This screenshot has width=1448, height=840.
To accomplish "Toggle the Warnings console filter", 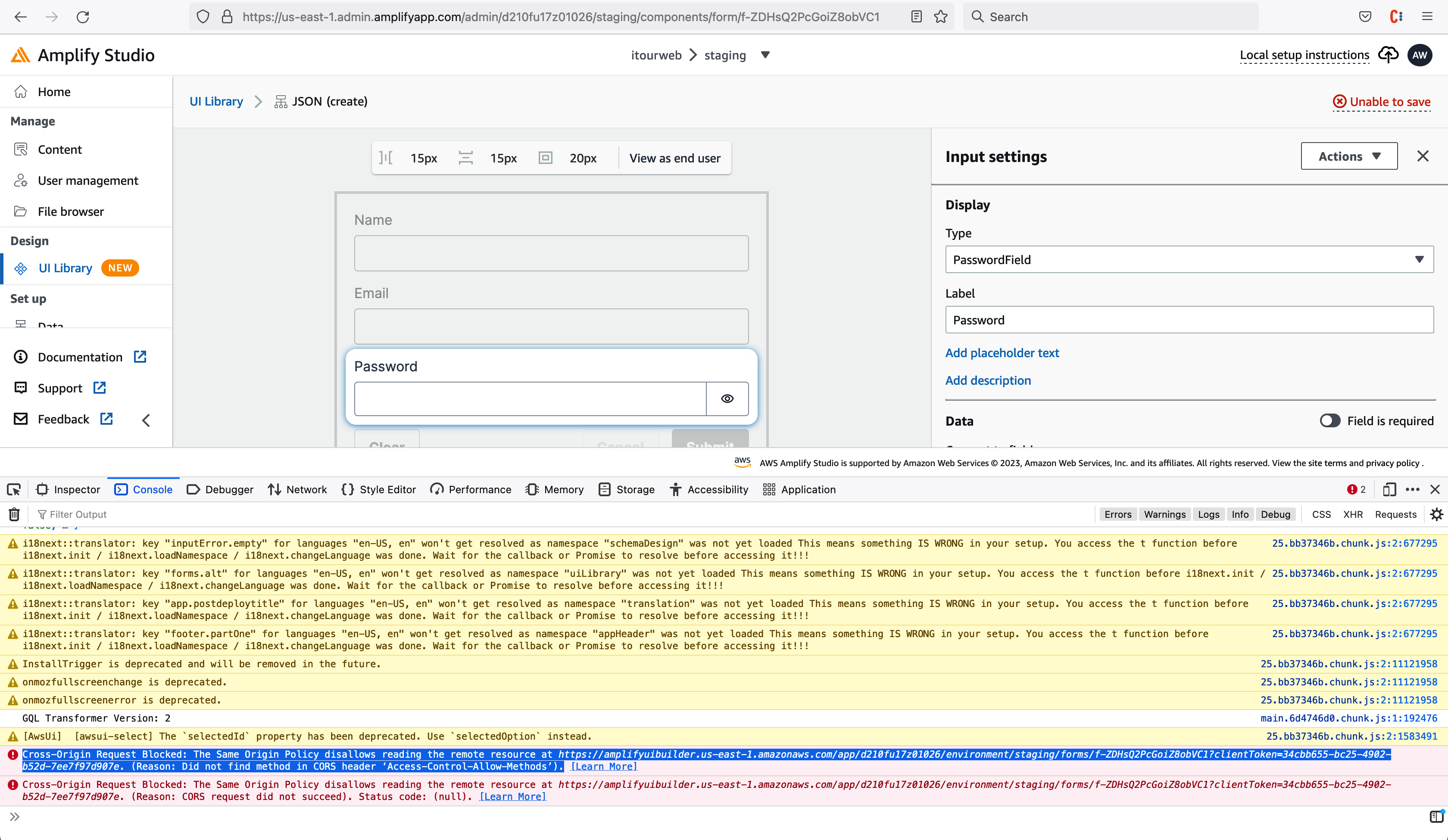I will pyautogui.click(x=1165, y=514).
